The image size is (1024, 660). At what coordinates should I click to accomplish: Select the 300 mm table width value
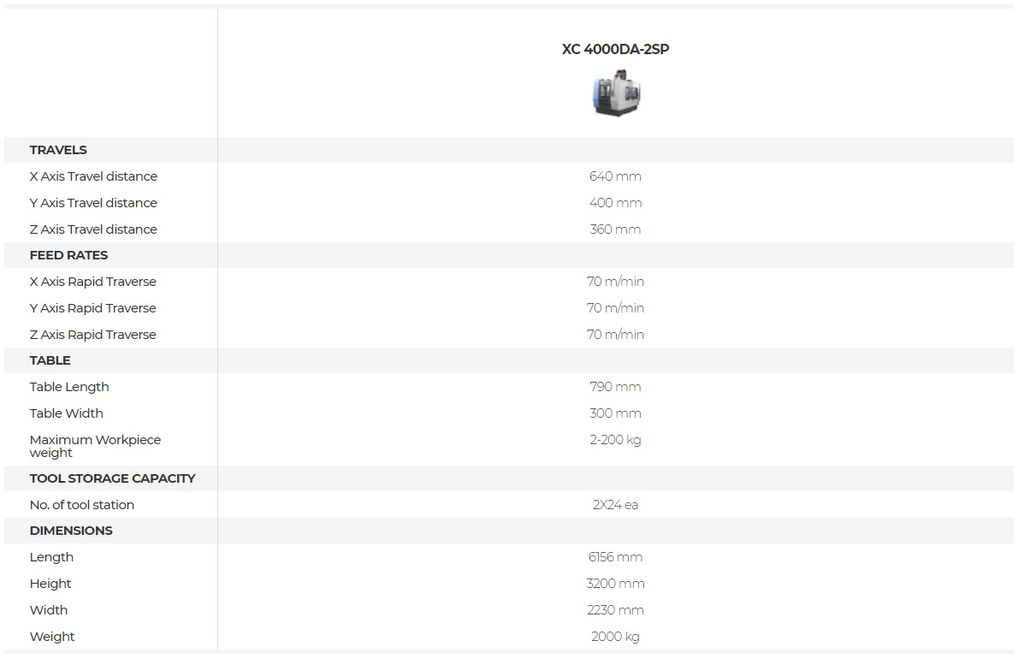coord(615,413)
